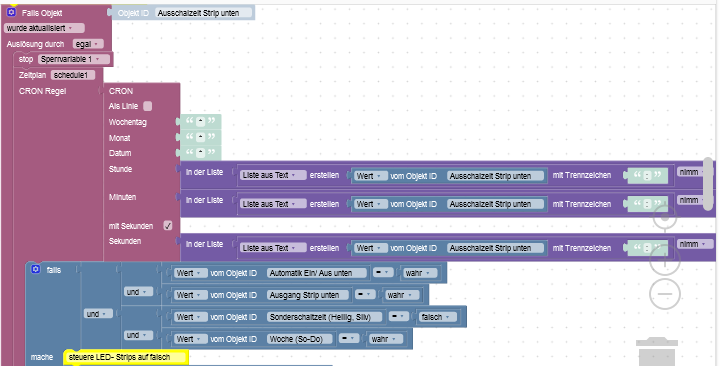Viewport: 721px width, 366px height.
Task: Select the yellow comment steuere LED- Strips auf falsch
Action: [126, 357]
